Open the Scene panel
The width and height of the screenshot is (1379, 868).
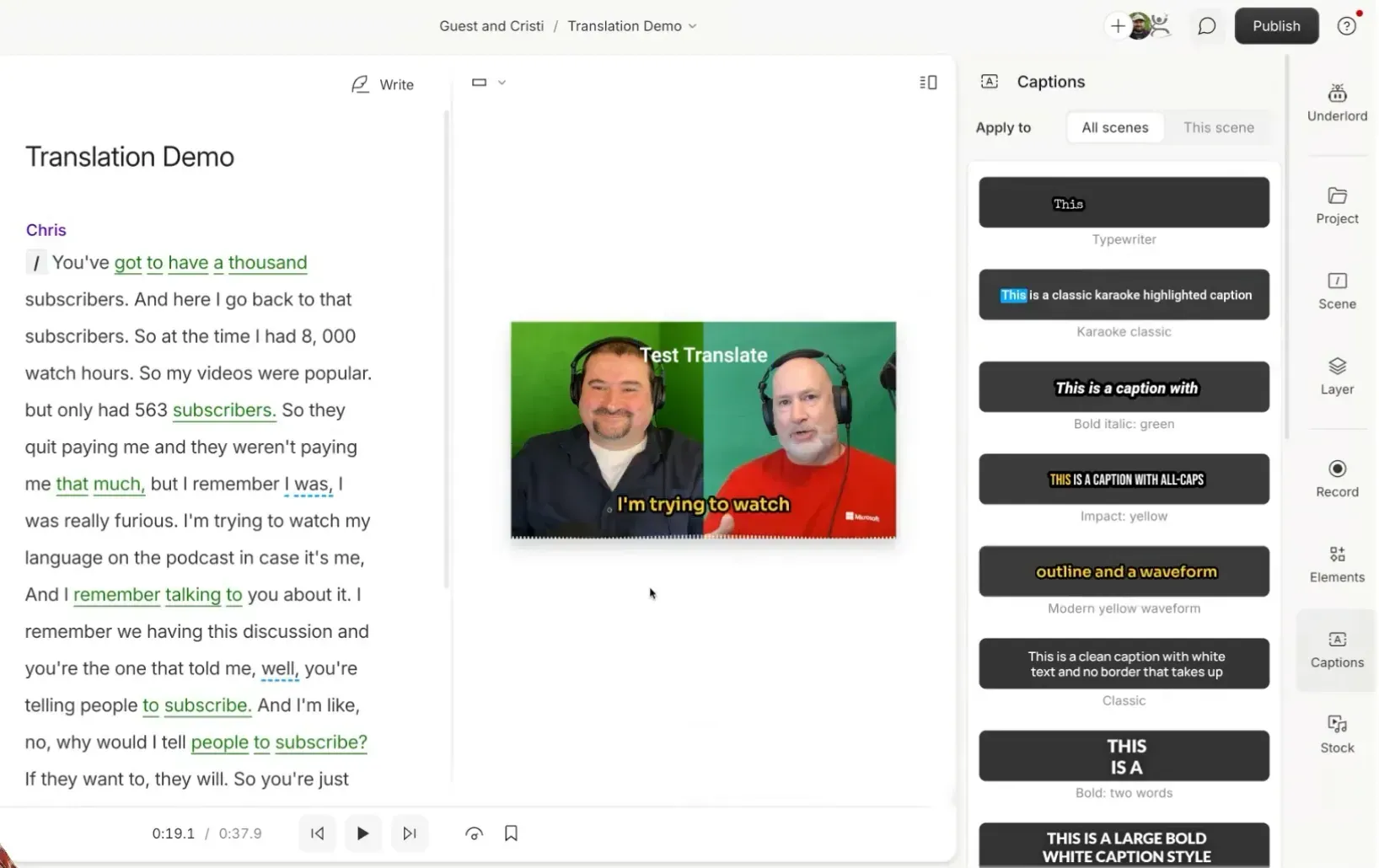coord(1336,290)
